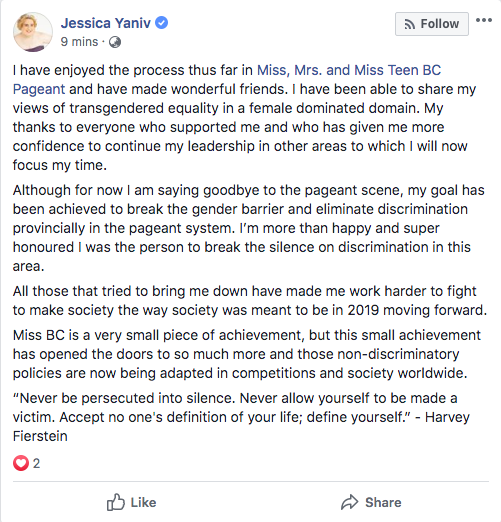Click the feed icon inside the Follow button
This screenshot has width=501, height=522.
pos(409,24)
